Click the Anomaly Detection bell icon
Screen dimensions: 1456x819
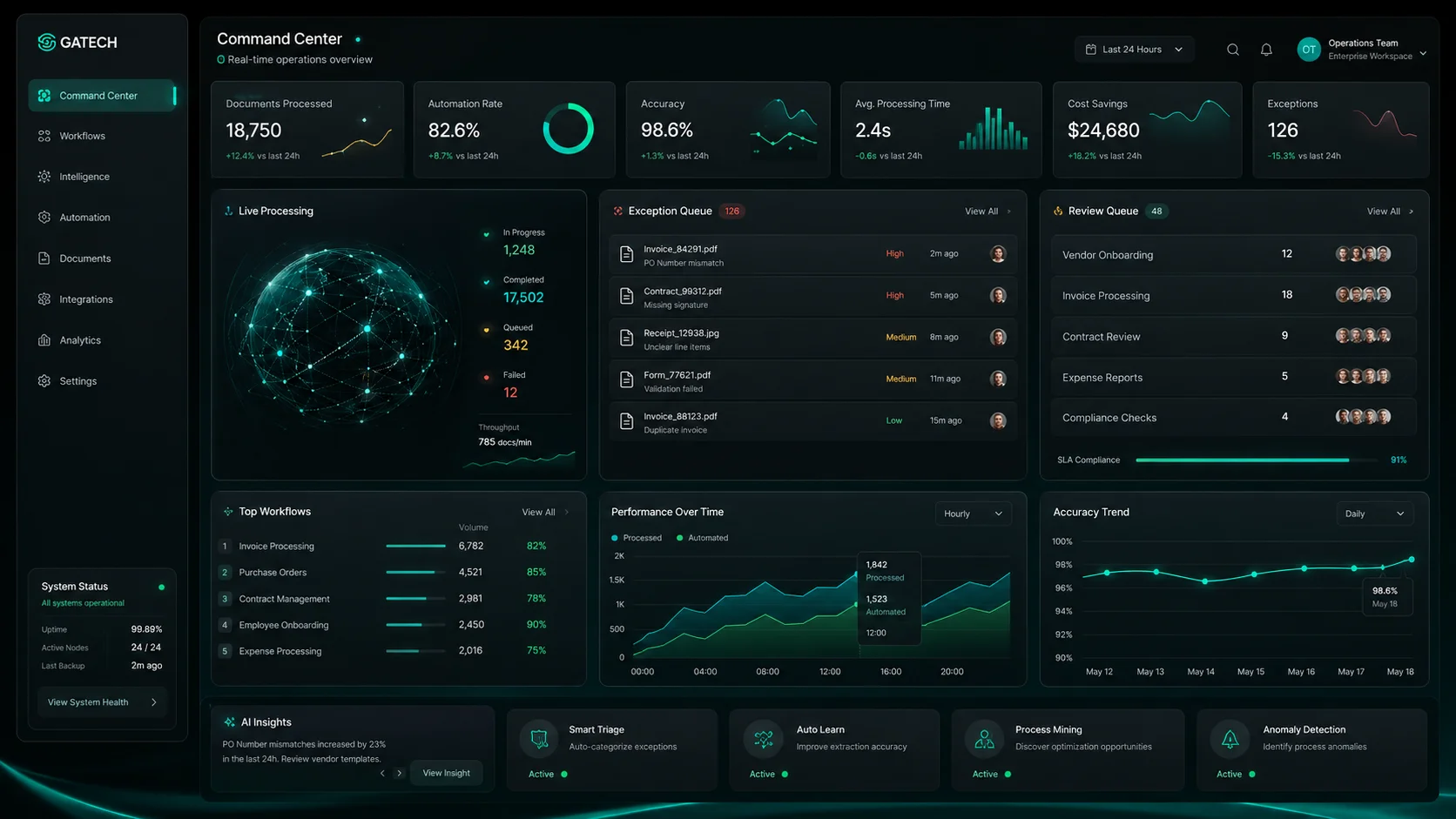coord(1230,740)
